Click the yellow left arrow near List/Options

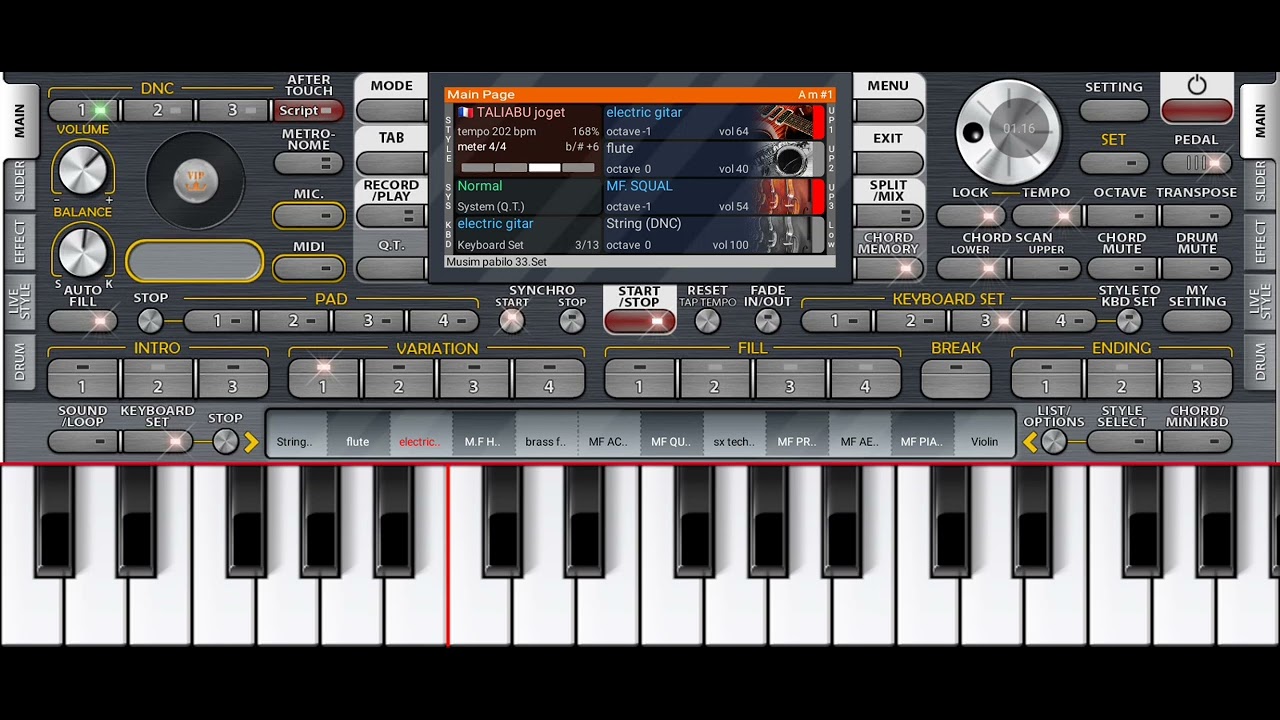tap(1030, 442)
